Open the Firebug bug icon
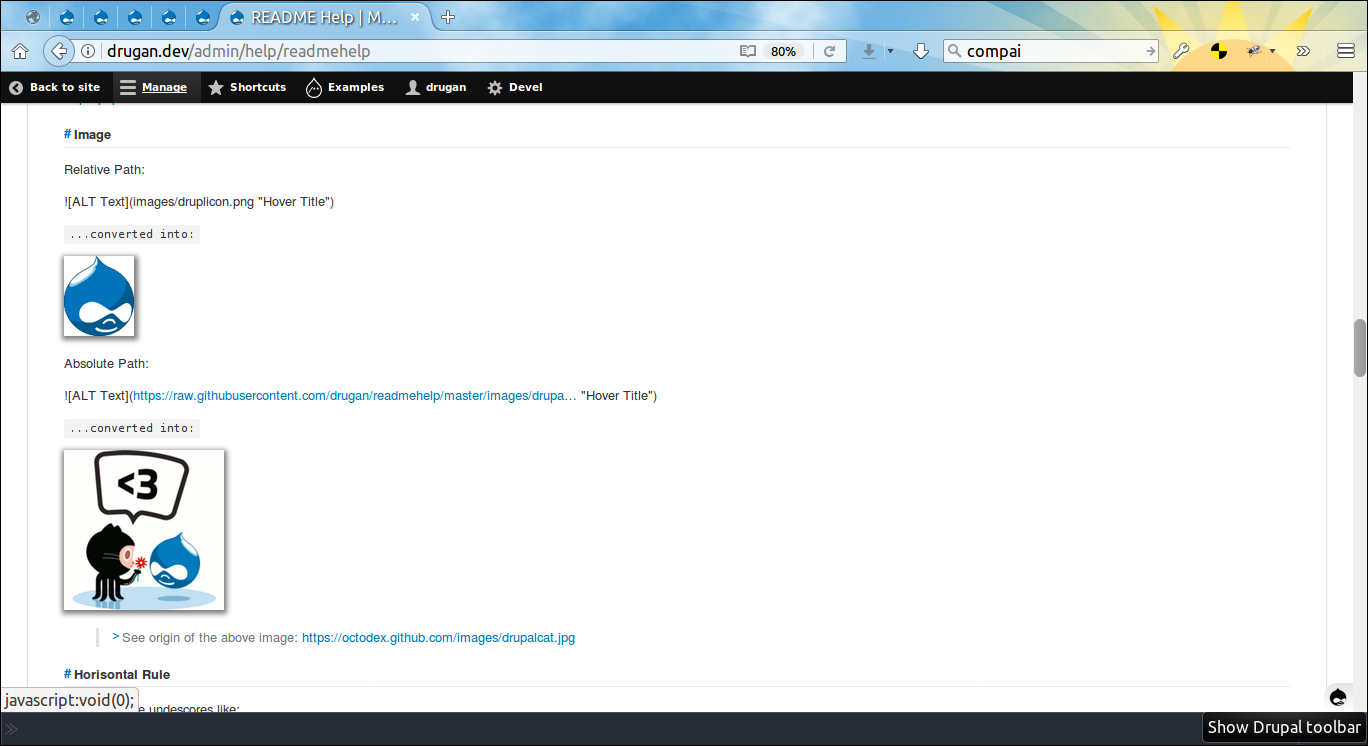The image size is (1368, 746). pyautogui.click(x=1254, y=51)
